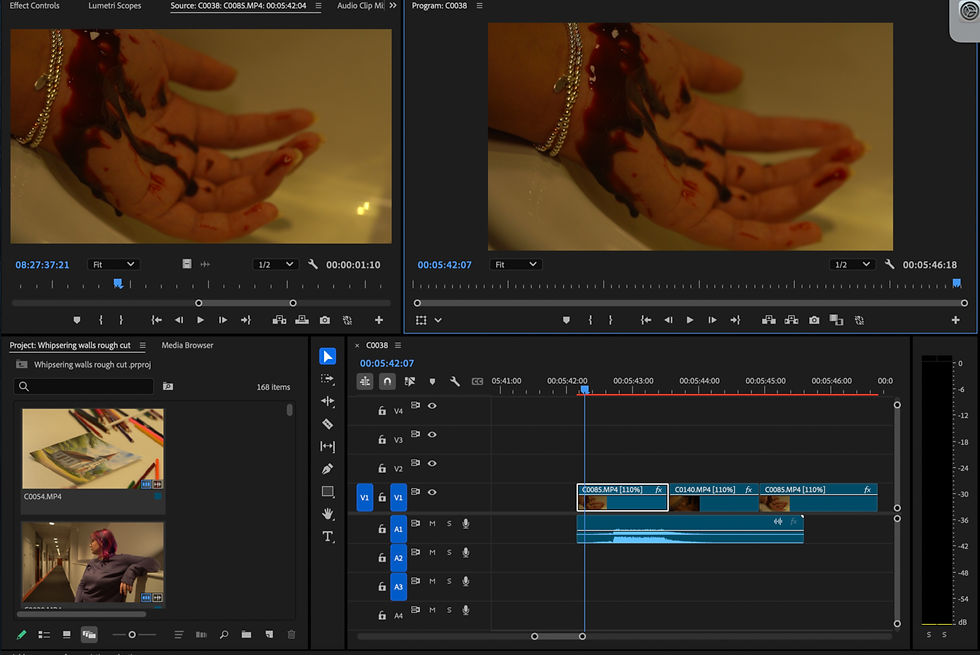Toggle Snap in timeline magnet icon
Screen dimensions: 980x655
point(388,381)
